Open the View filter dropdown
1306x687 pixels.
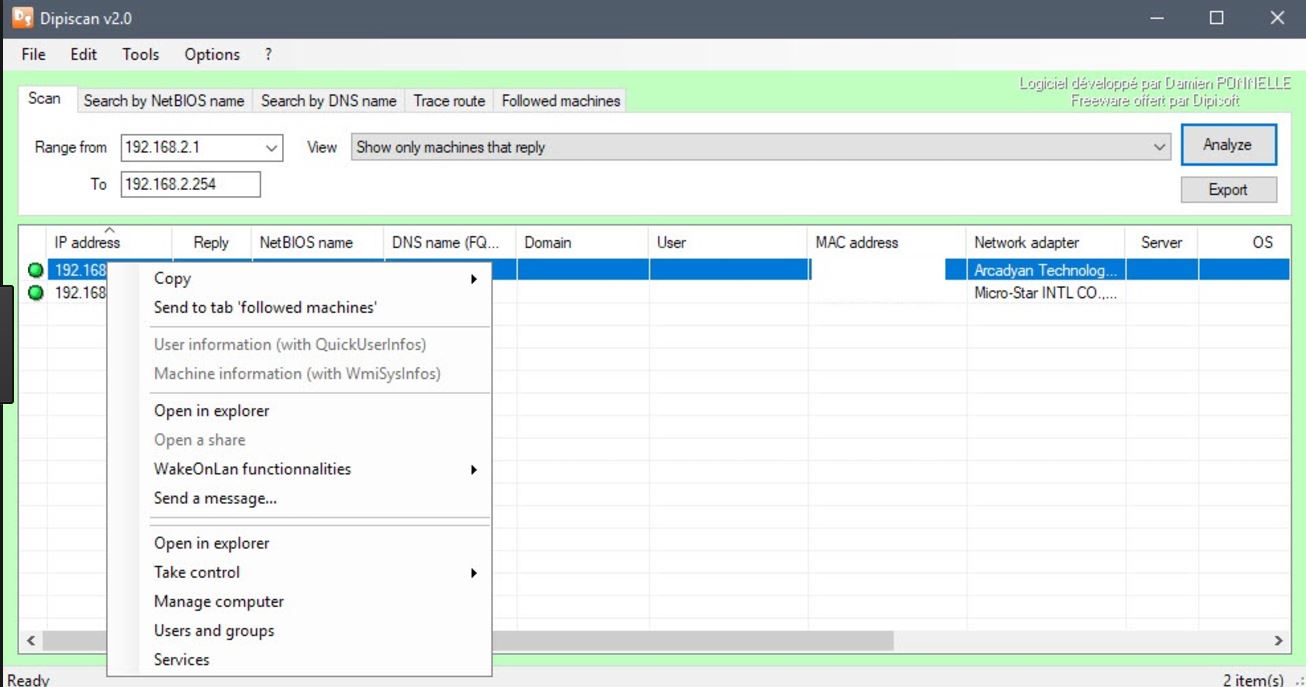pyautogui.click(x=1159, y=148)
